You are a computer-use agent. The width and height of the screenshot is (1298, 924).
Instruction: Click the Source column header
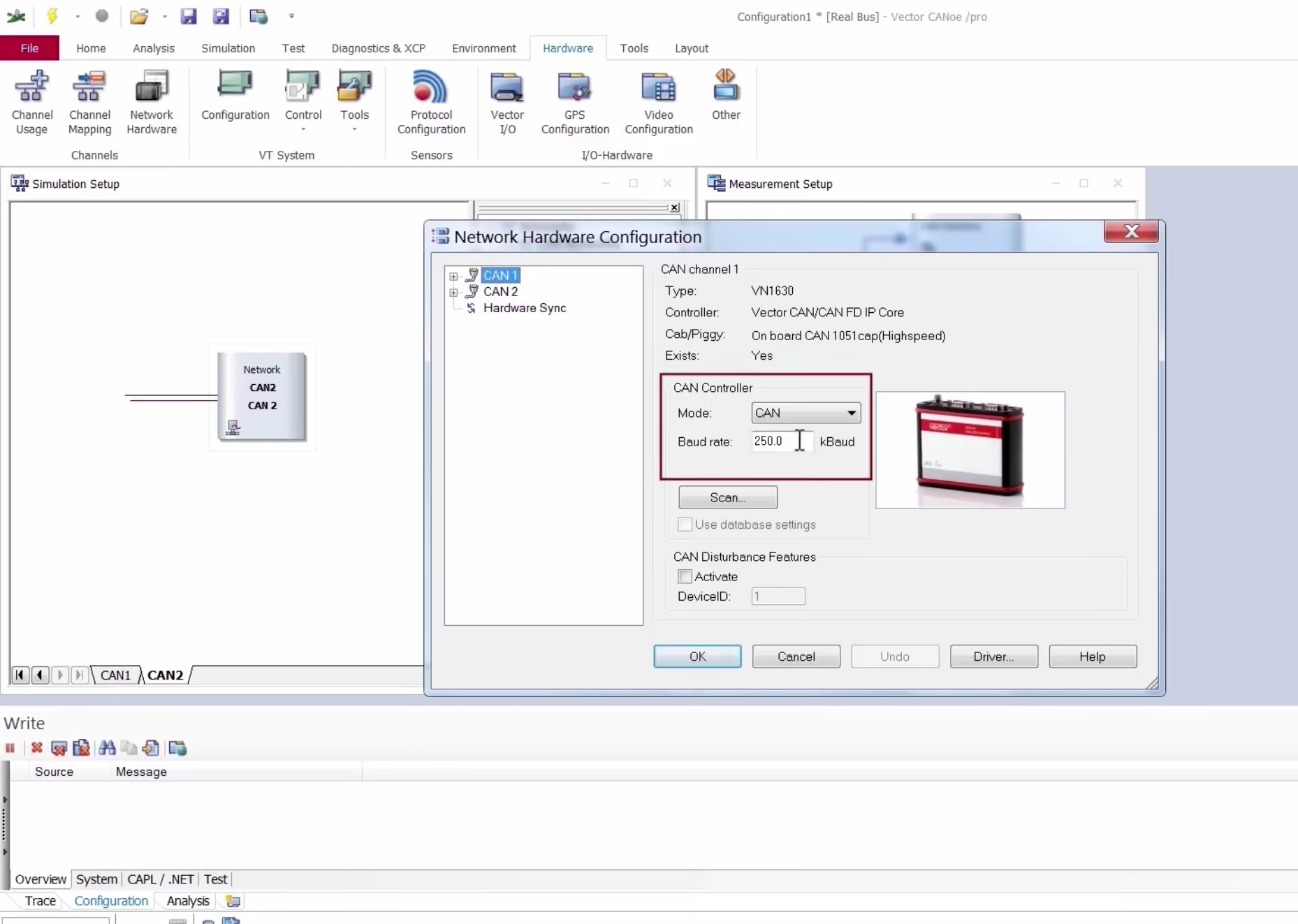54,772
